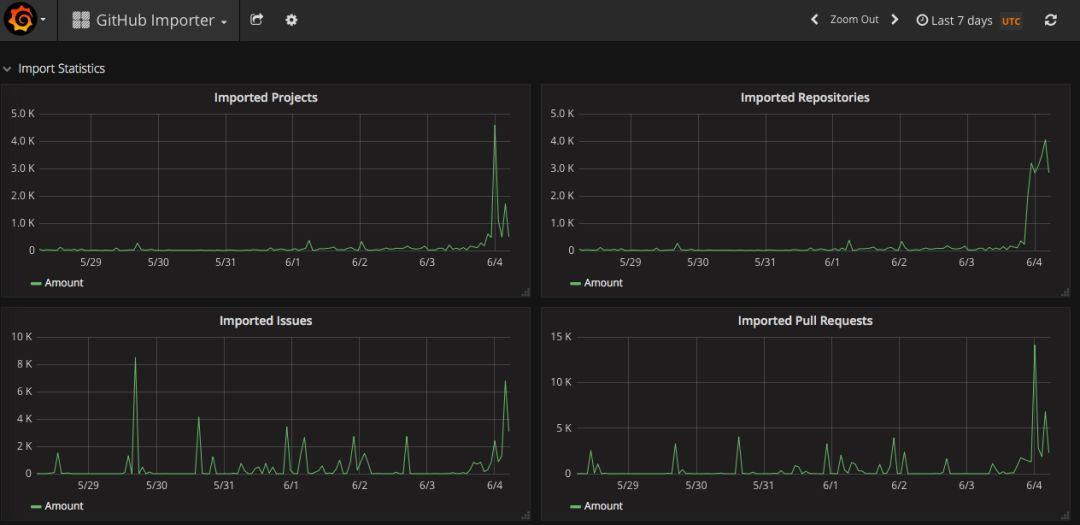Shift time range back with left arrow
The image size is (1080, 525).
coord(815,20)
